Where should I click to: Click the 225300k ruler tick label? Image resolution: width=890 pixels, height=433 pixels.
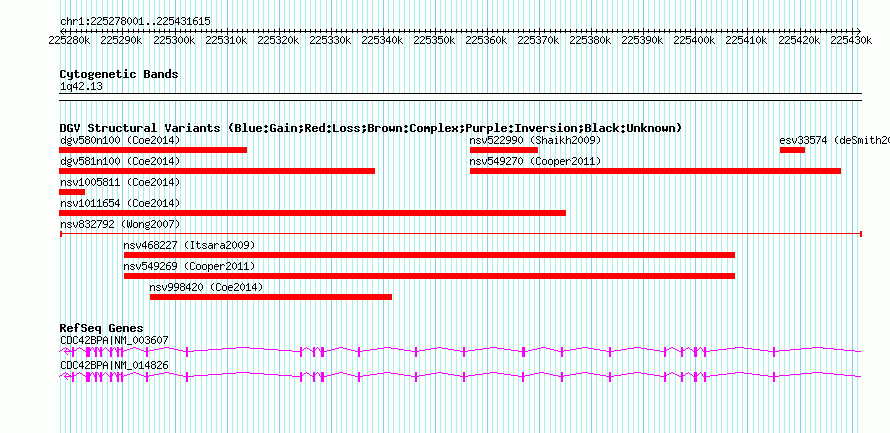tap(174, 40)
